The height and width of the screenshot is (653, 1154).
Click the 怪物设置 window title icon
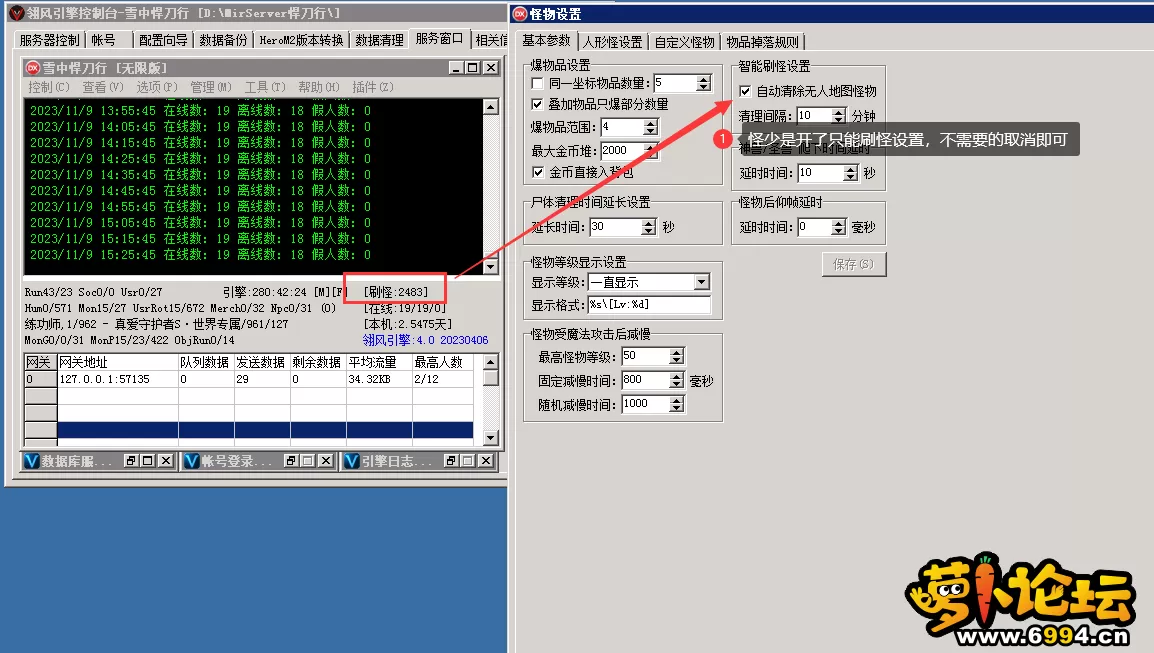pos(520,13)
